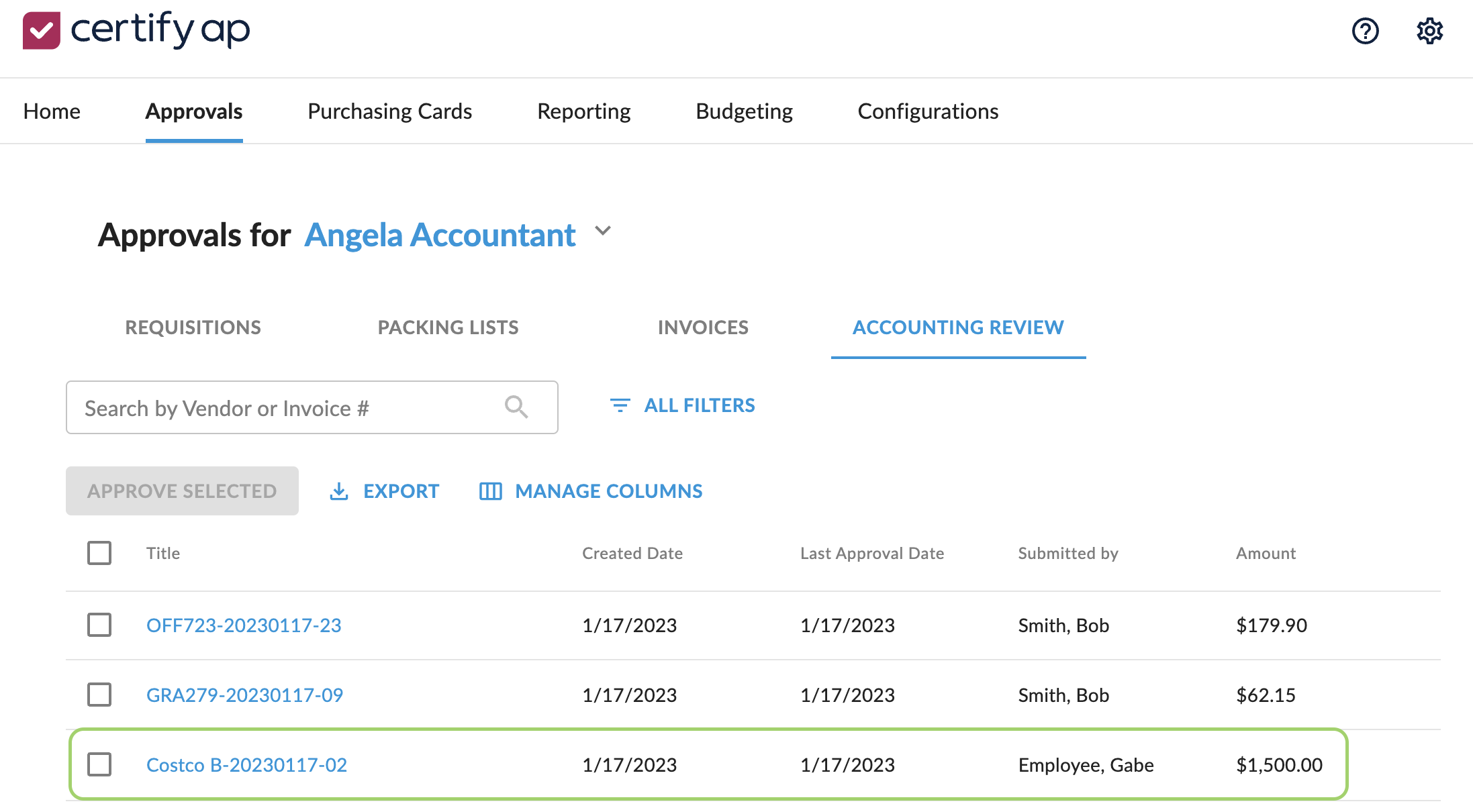Image resolution: width=1473 pixels, height=812 pixels.
Task: Click Employee, Gabe submitter cell
Action: (1086, 765)
